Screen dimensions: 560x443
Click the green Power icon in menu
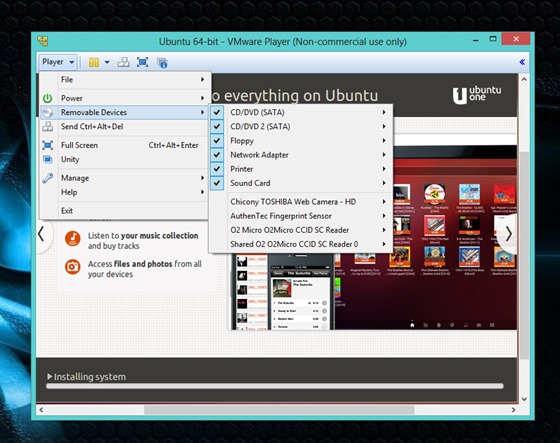click(48, 98)
